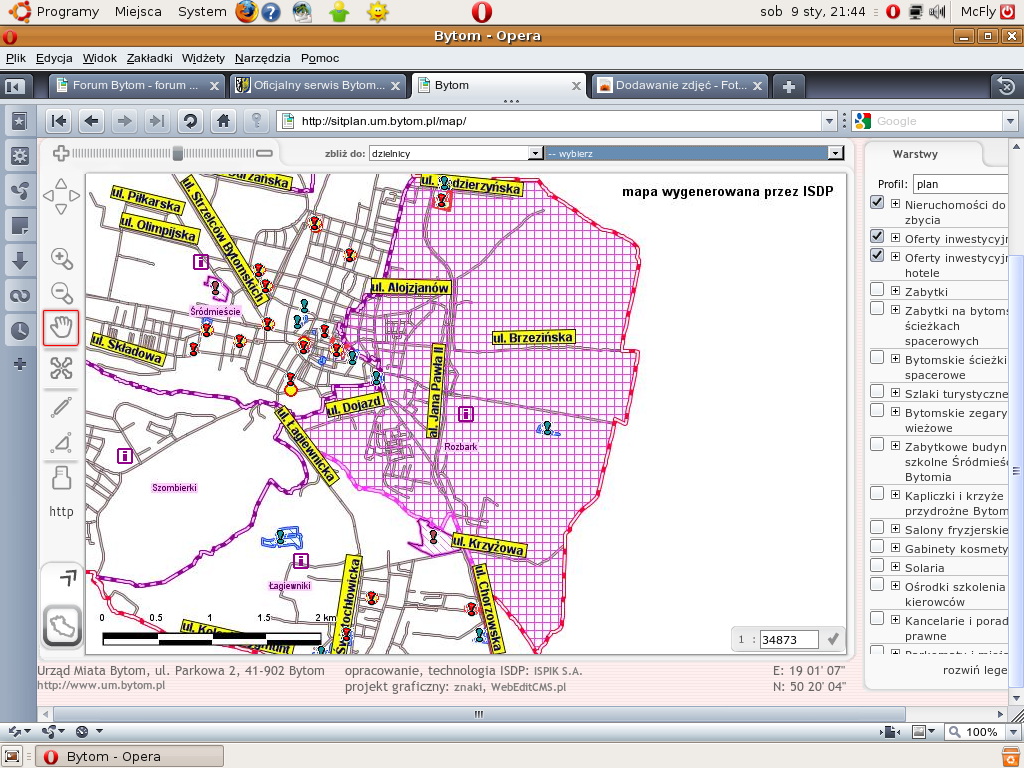The width and height of the screenshot is (1024, 768).
Task: Uncheck the Nieruchomości do zbycia layer
Action: (877, 203)
